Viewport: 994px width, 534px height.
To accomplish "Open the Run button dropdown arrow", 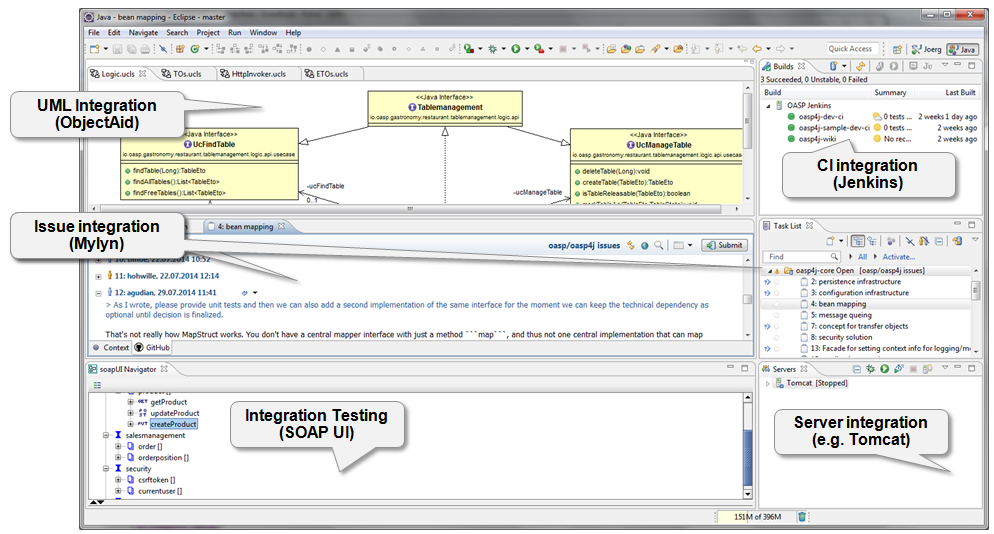I will [527, 49].
